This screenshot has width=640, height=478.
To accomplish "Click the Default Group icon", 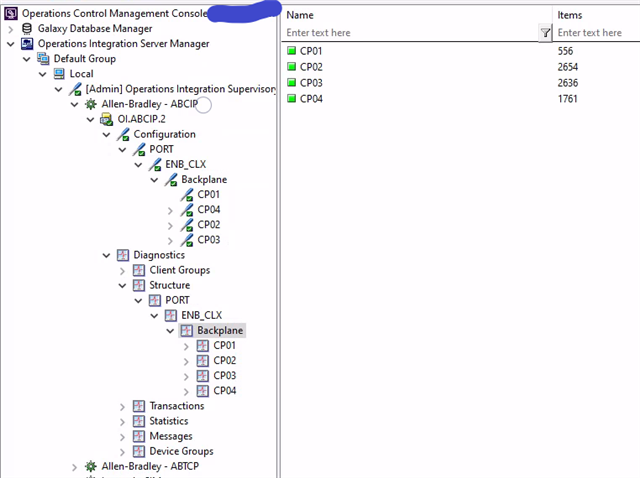I will 43,59.
